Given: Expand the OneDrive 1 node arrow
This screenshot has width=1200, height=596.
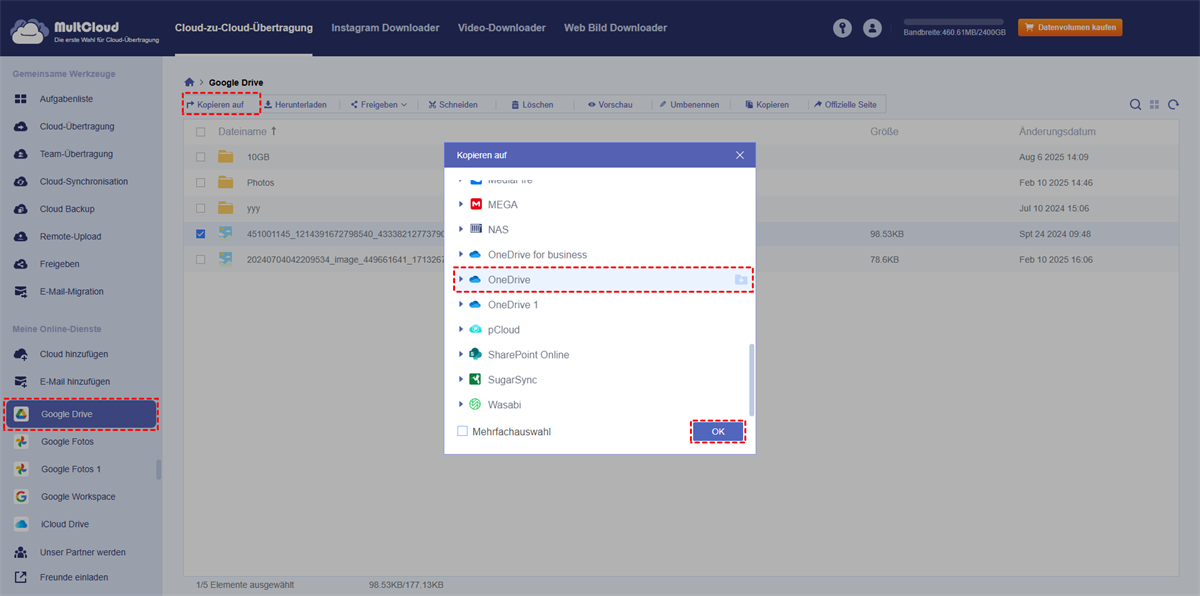Looking at the screenshot, I should 461,304.
